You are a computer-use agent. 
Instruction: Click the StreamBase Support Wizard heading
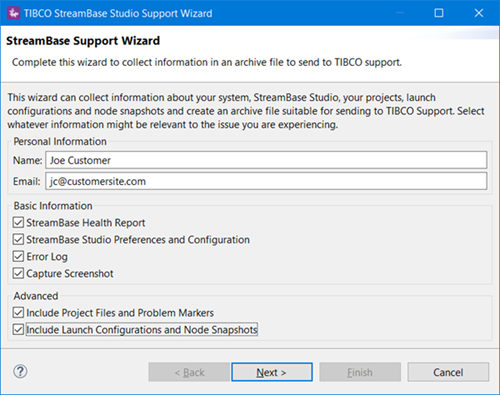(83, 41)
